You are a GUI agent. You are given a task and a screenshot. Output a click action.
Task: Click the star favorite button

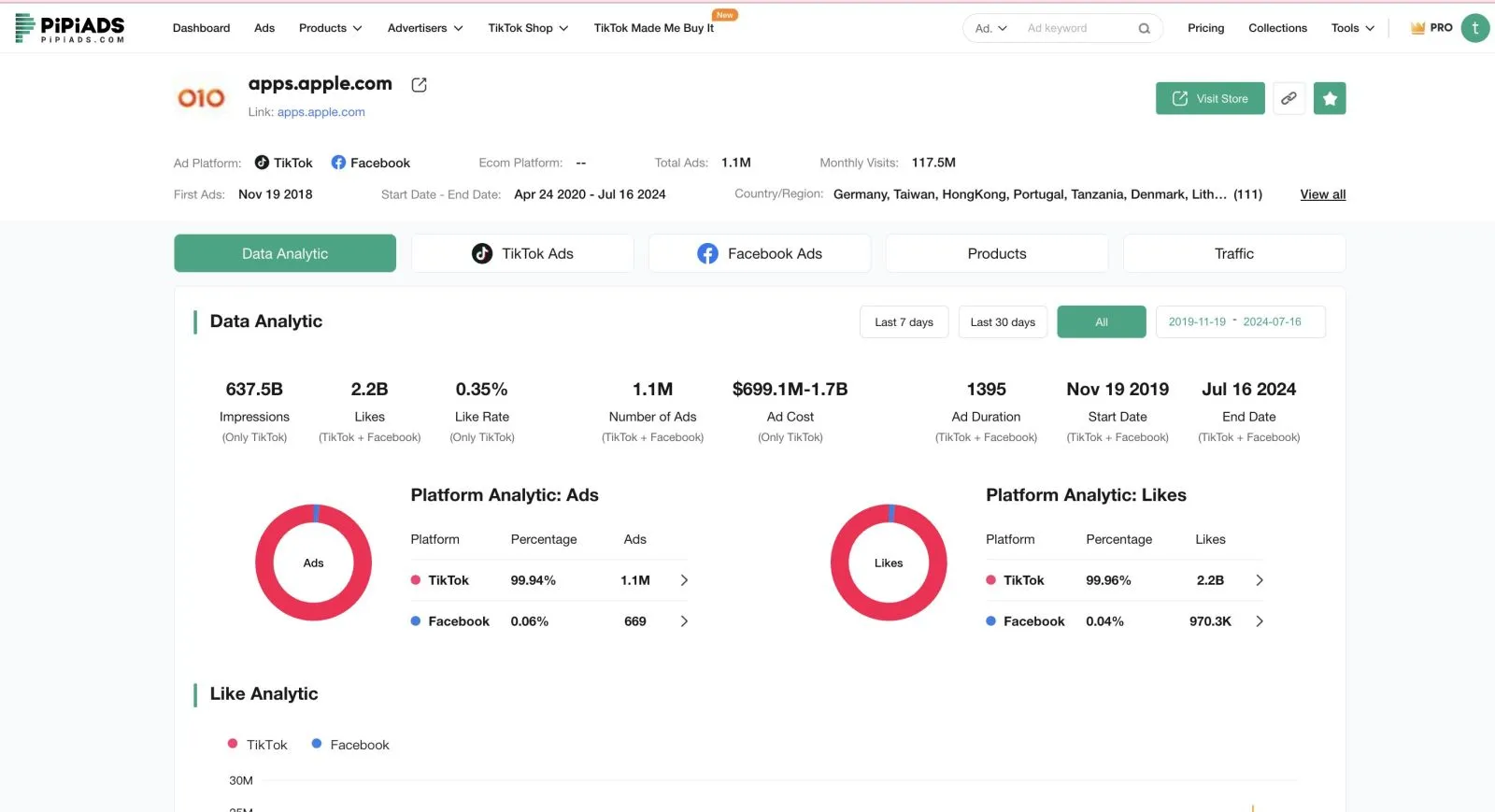(1329, 98)
